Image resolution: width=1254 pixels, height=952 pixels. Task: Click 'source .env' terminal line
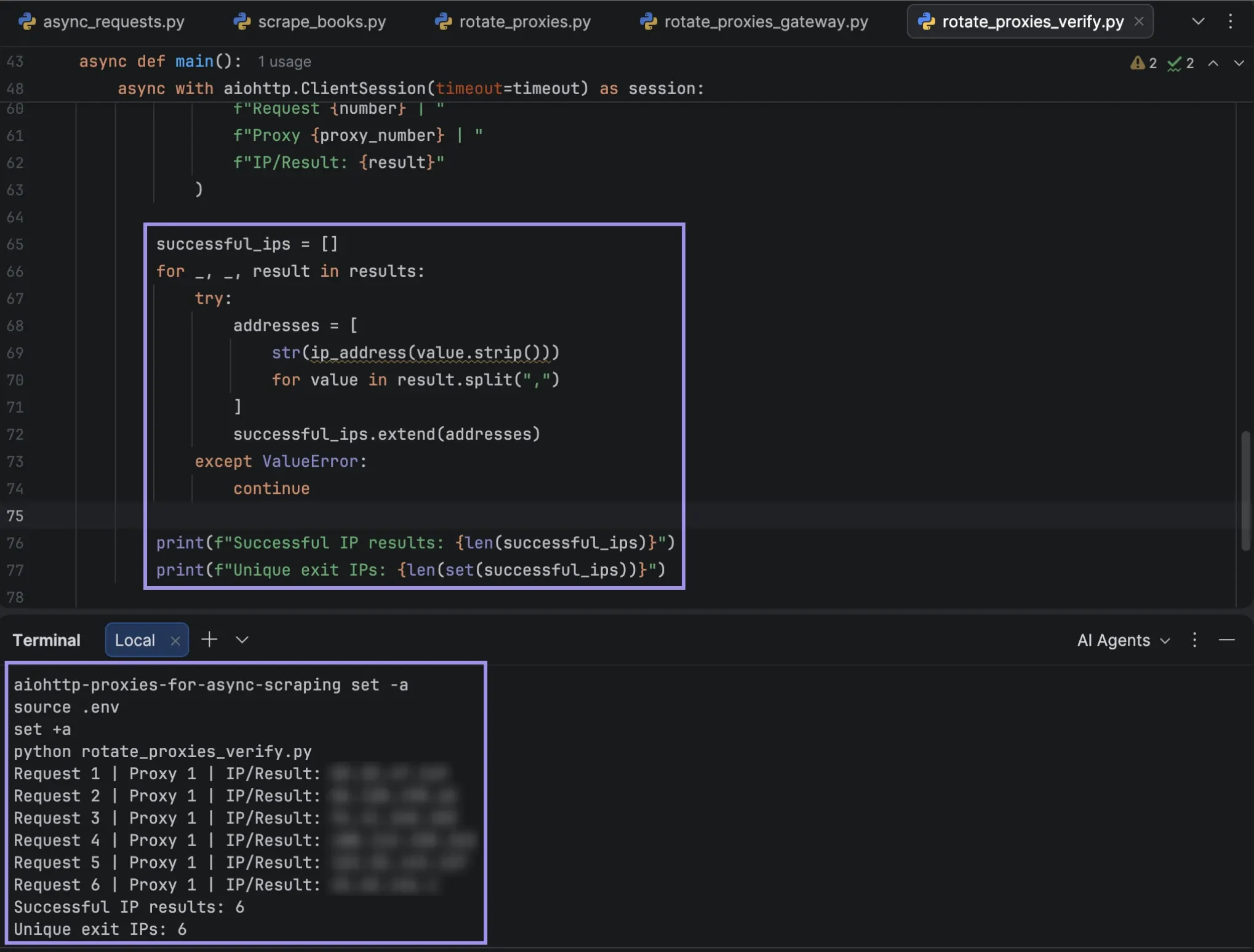pos(66,707)
